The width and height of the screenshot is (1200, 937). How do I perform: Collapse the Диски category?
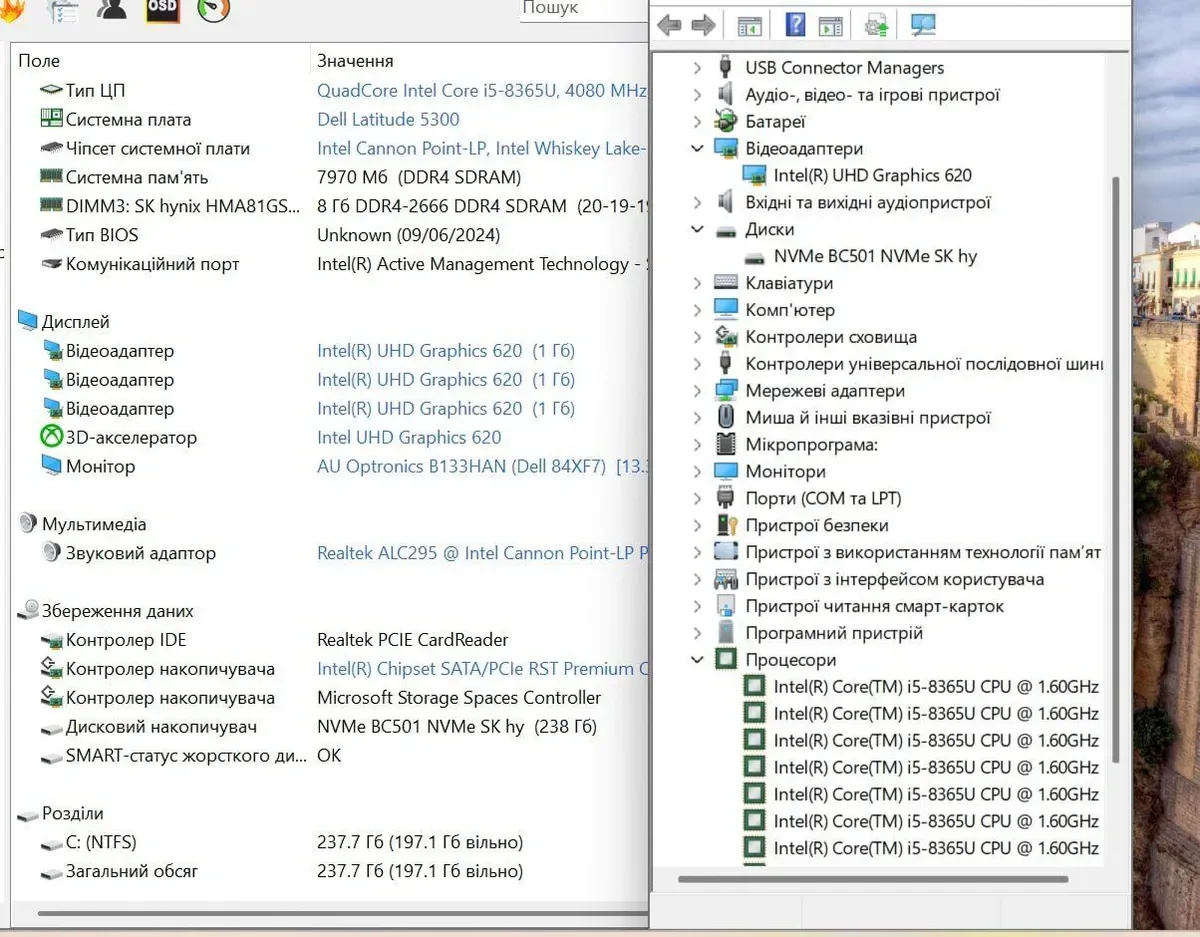(697, 229)
